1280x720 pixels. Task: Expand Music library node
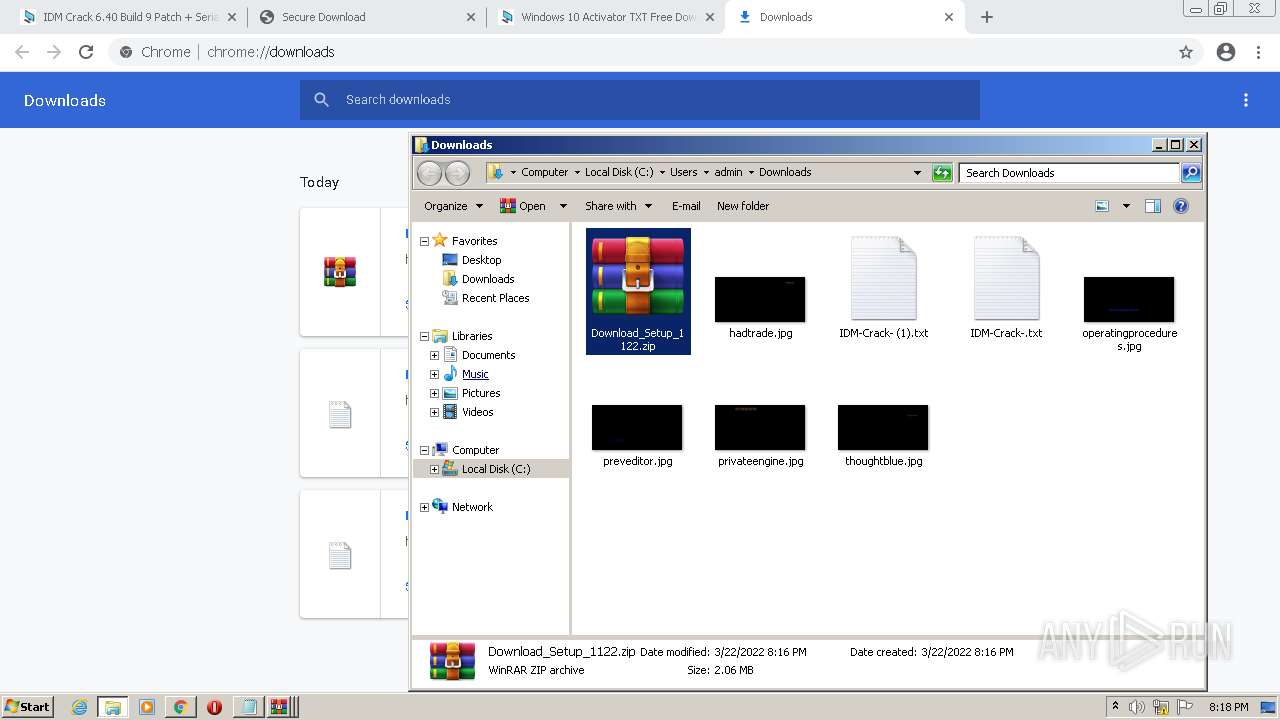[434, 374]
